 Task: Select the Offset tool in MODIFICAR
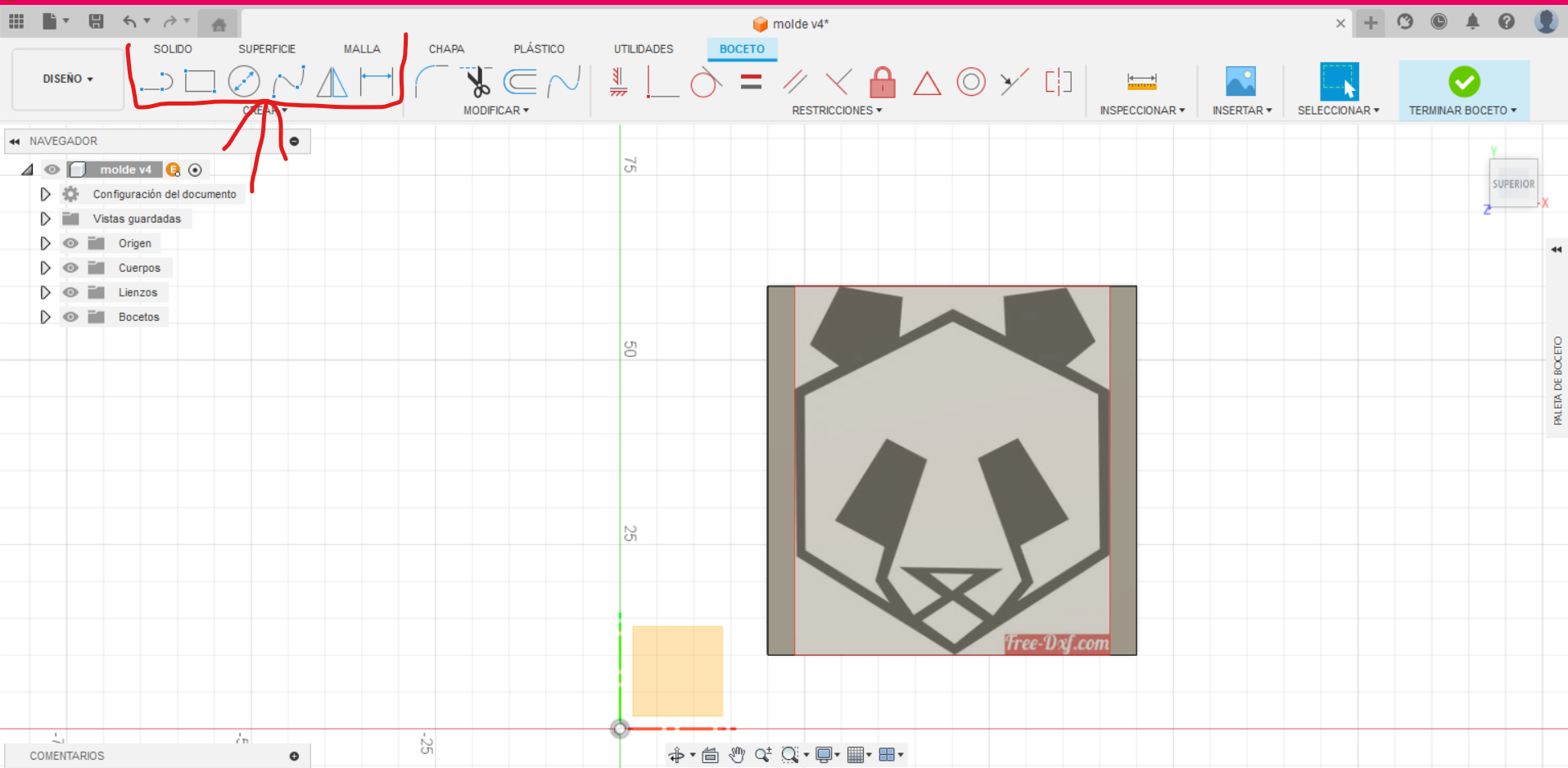[x=521, y=81]
